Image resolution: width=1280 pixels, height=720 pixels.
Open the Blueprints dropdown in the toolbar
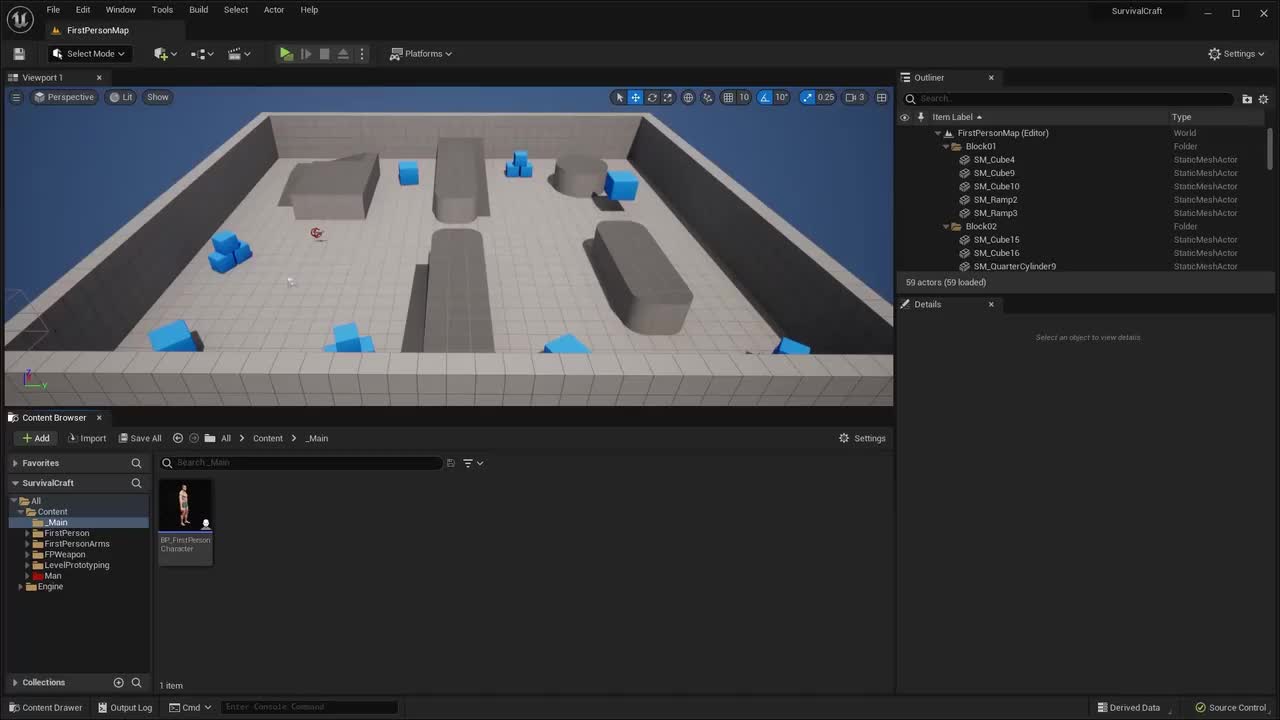point(203,54)
